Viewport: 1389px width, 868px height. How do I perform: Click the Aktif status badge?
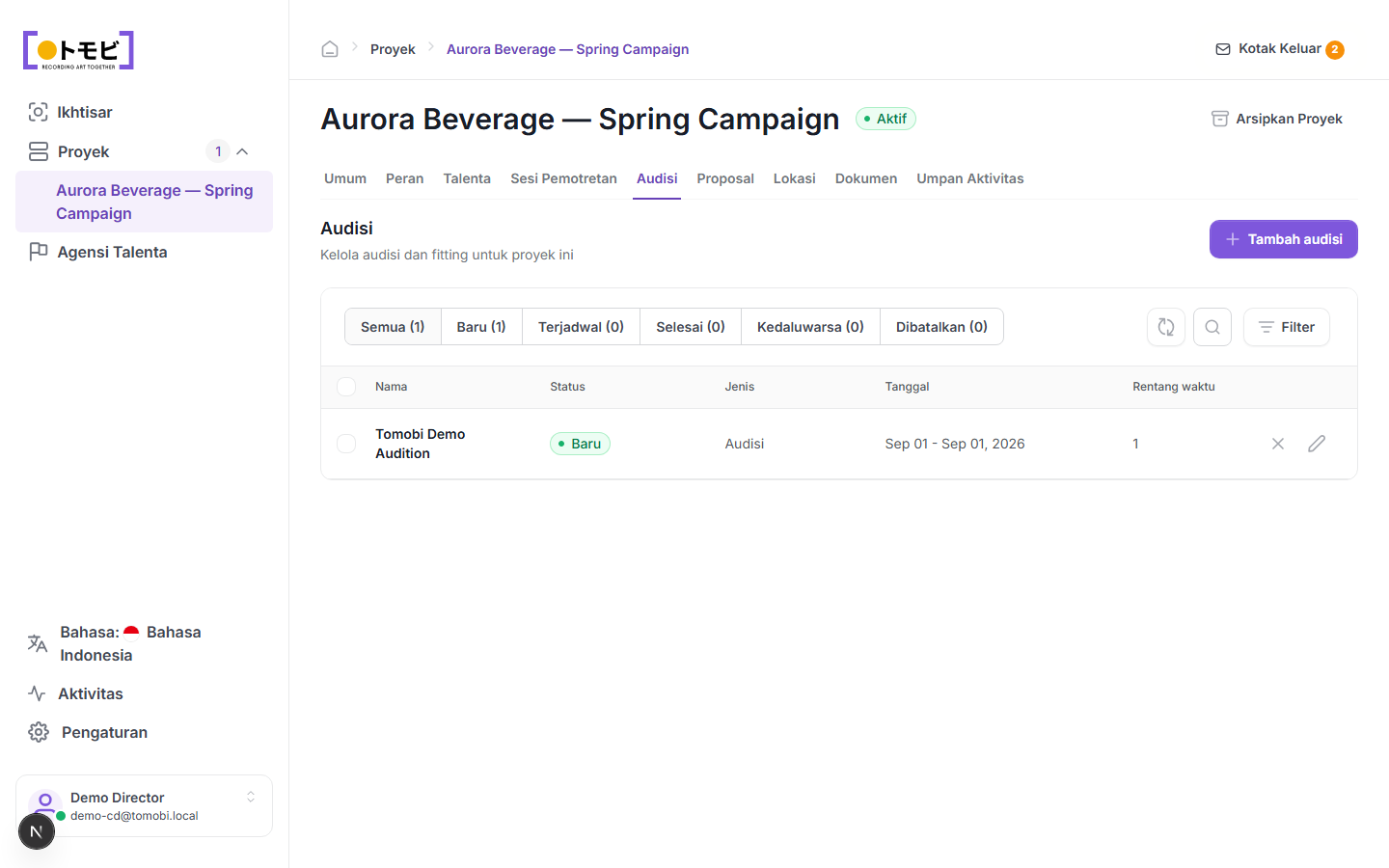pos(885,119)
